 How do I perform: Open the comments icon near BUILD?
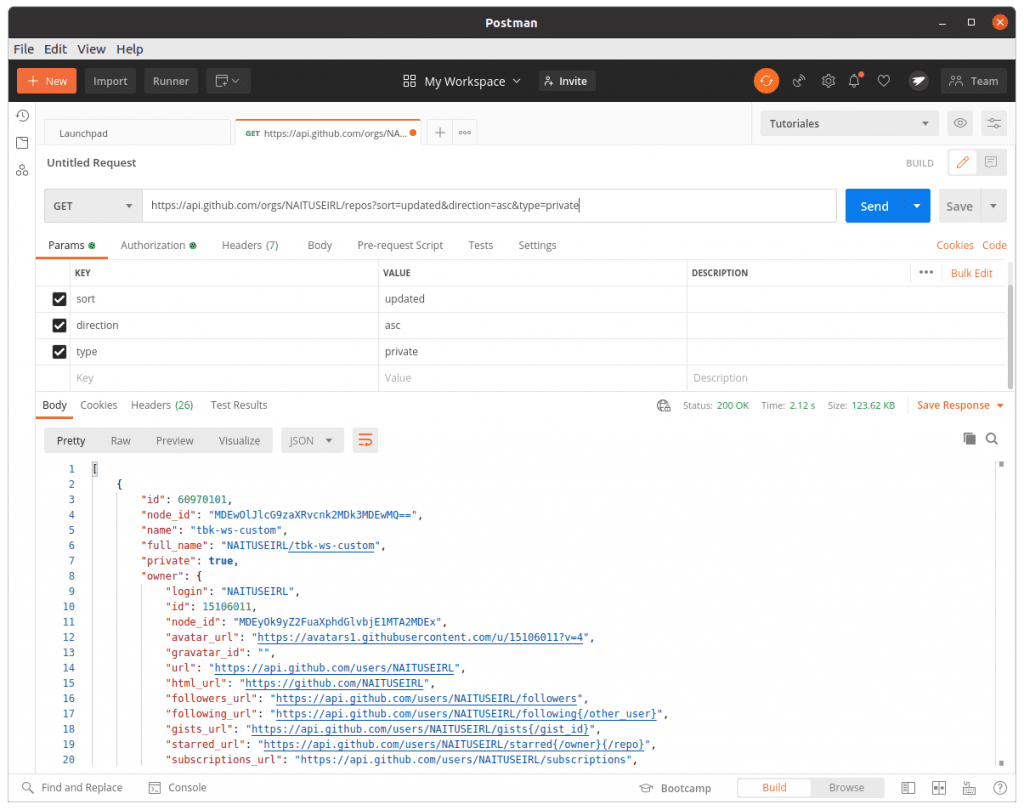pyautogui.click(x=991, y=163)
